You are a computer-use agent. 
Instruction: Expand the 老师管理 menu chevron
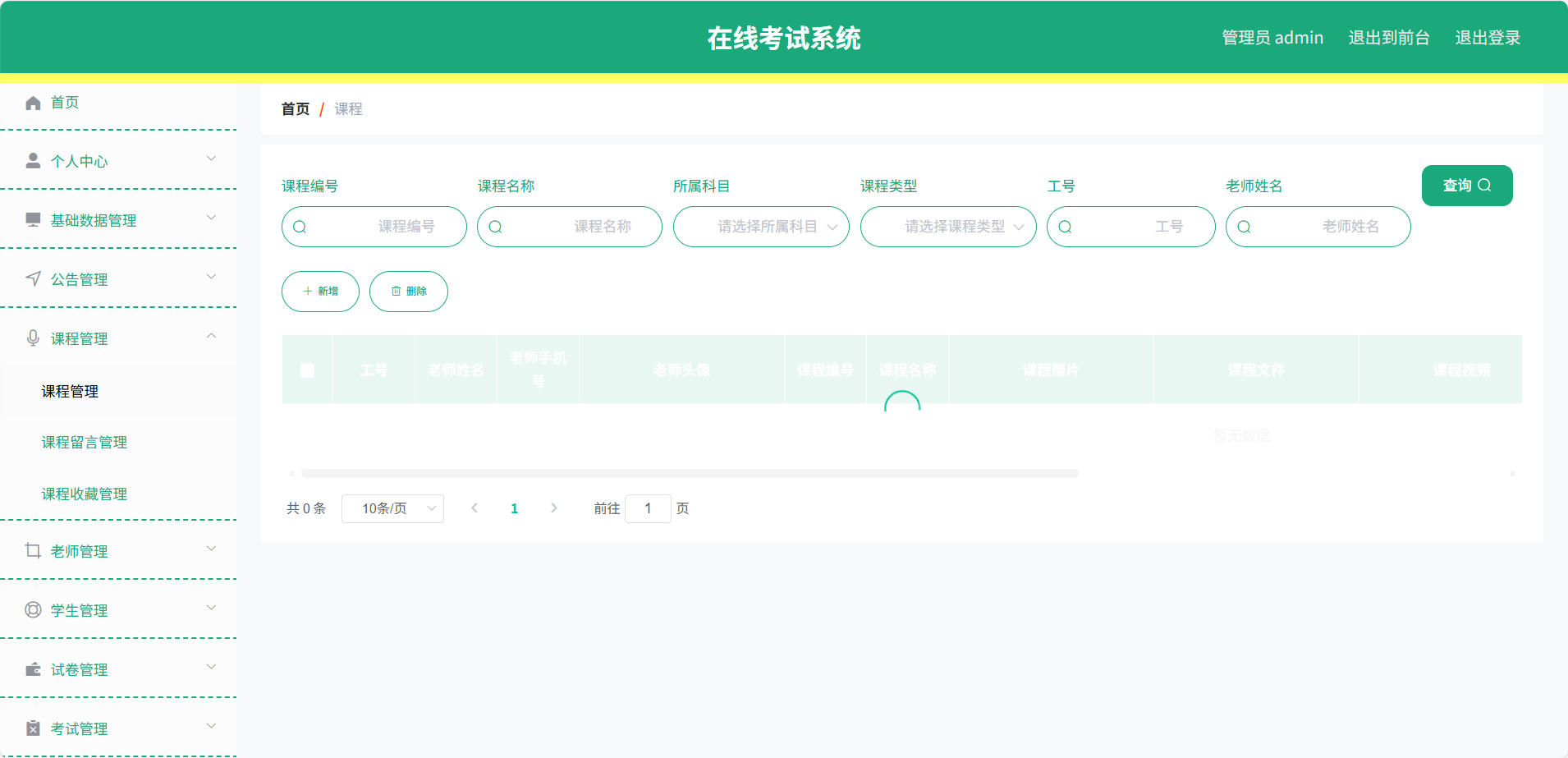211,549
